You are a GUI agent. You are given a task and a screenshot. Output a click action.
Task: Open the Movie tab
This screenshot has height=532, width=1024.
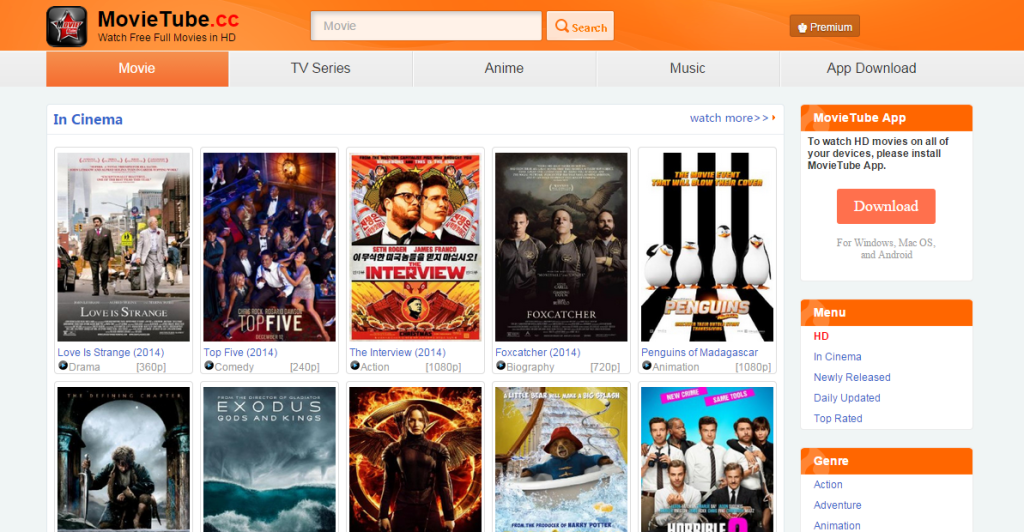[x=137, y=69]
